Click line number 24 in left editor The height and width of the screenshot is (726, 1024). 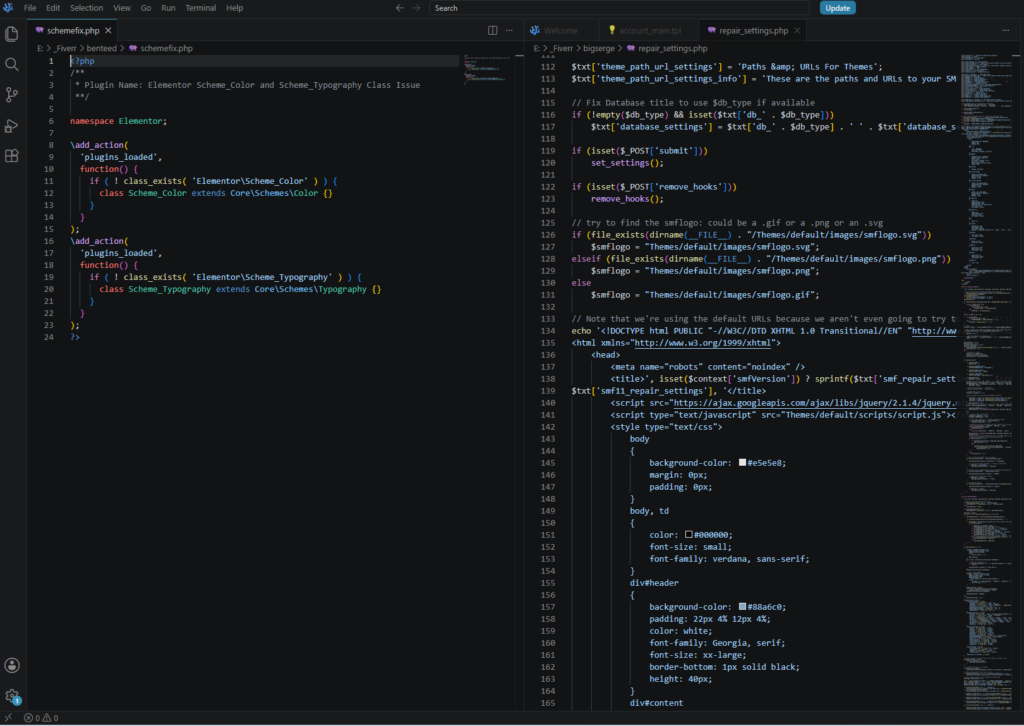(x=49, y=337)
